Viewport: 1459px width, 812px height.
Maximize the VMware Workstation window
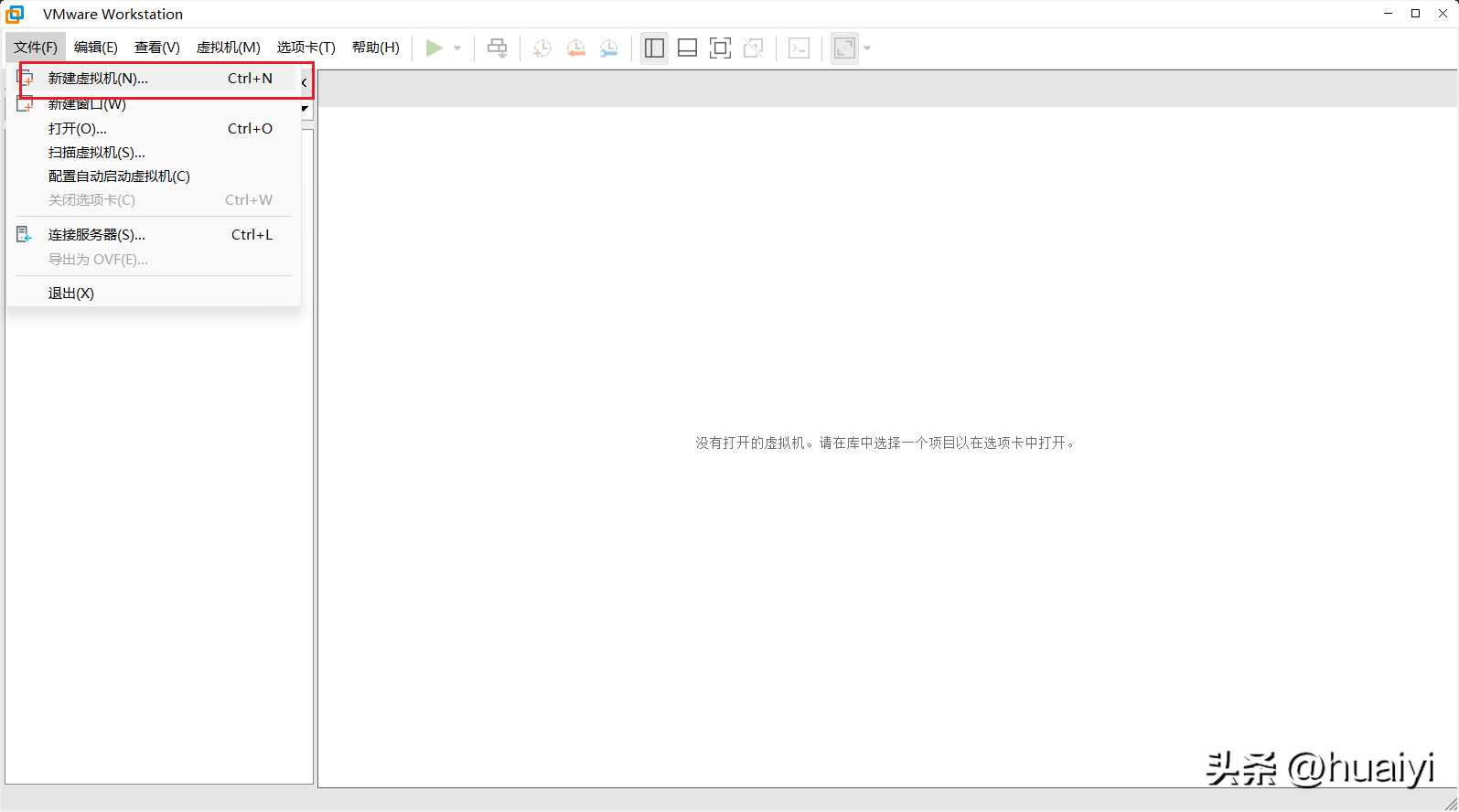click(x=1415, y=13)
